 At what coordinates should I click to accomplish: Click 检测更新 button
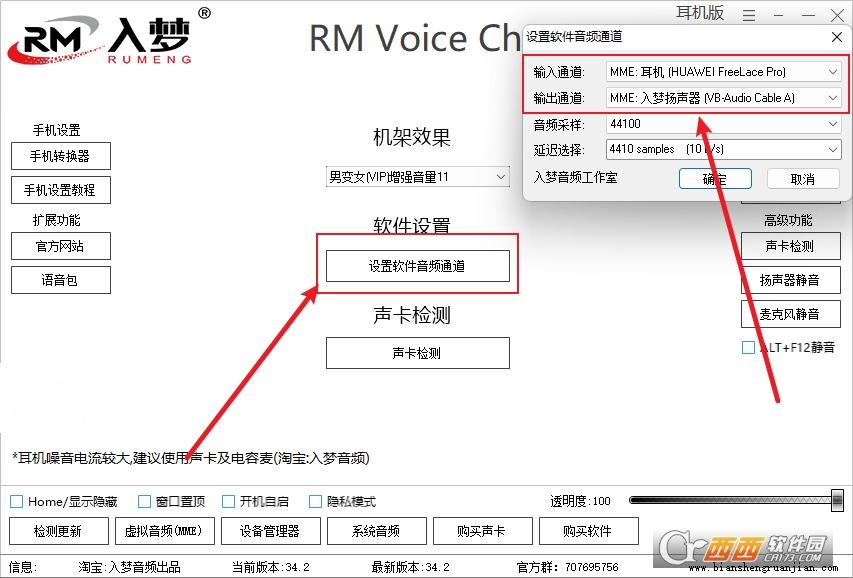(x=59, y=531)
